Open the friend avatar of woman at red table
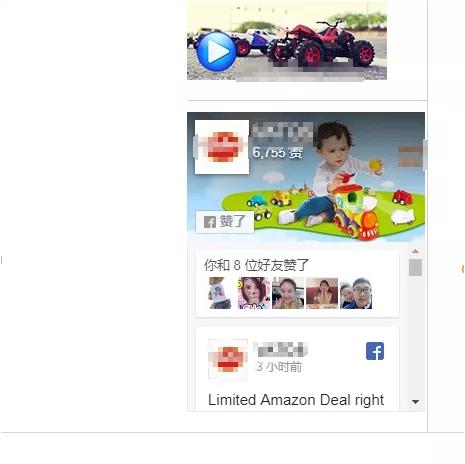 [322, 293]
